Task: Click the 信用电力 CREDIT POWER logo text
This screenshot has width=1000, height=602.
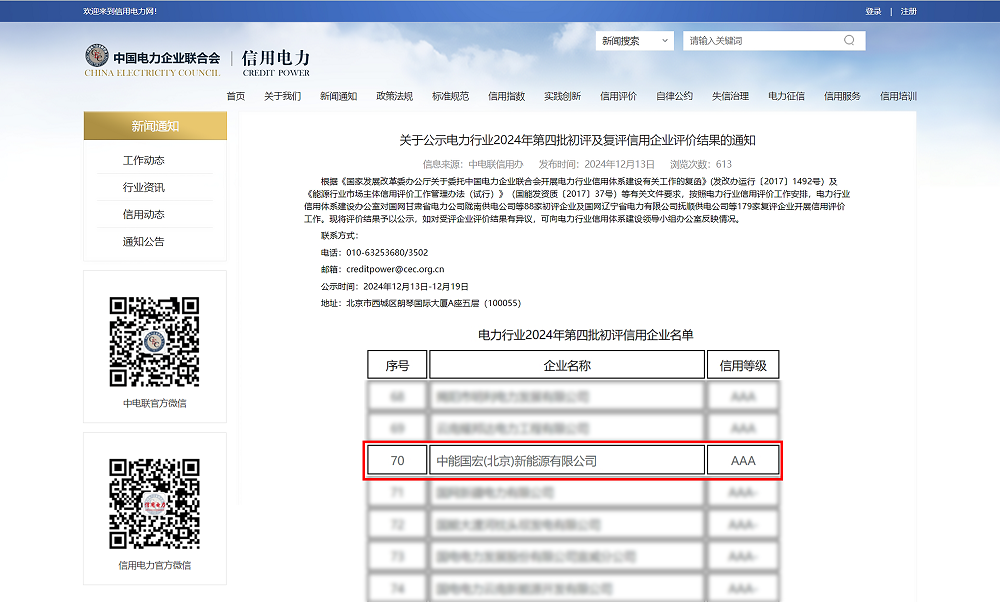Action: (x=276, y=63)
